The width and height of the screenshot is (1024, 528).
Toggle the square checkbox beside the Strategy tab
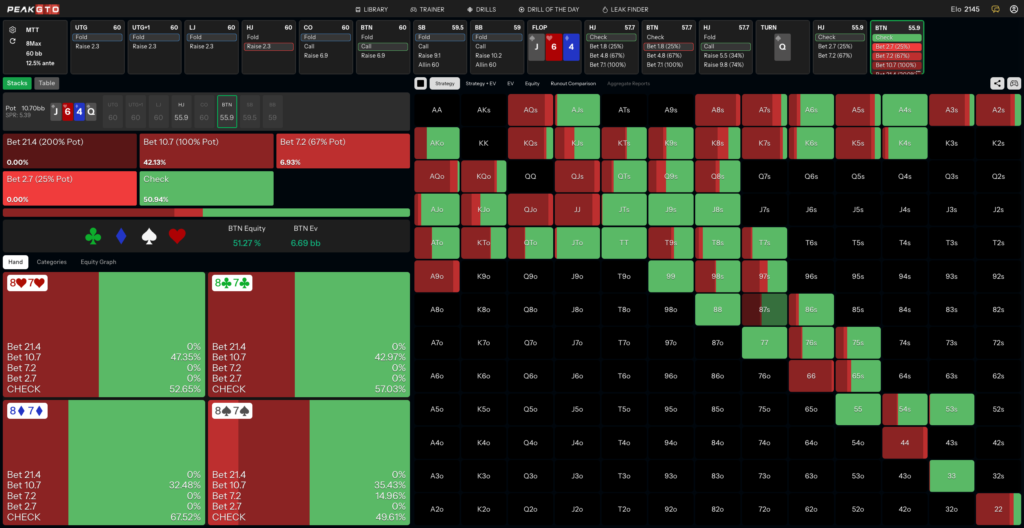pos(421,84)
